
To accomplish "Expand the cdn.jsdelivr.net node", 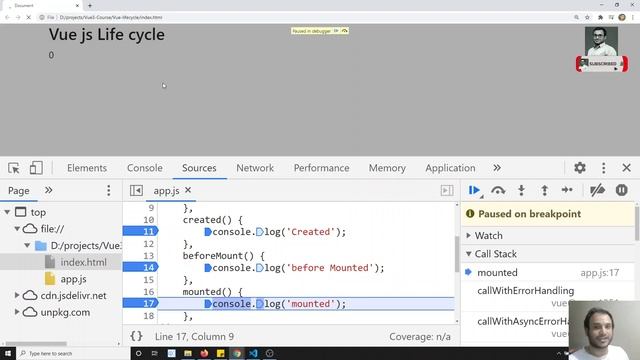I will (x=17, y=295).
